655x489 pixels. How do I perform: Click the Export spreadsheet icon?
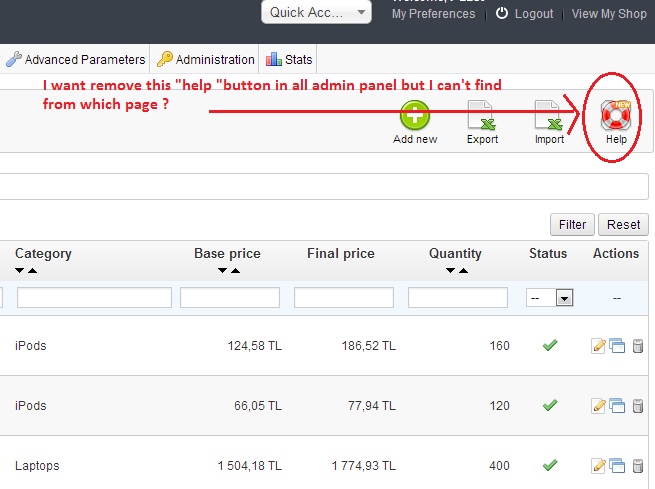tap(482, 116)
